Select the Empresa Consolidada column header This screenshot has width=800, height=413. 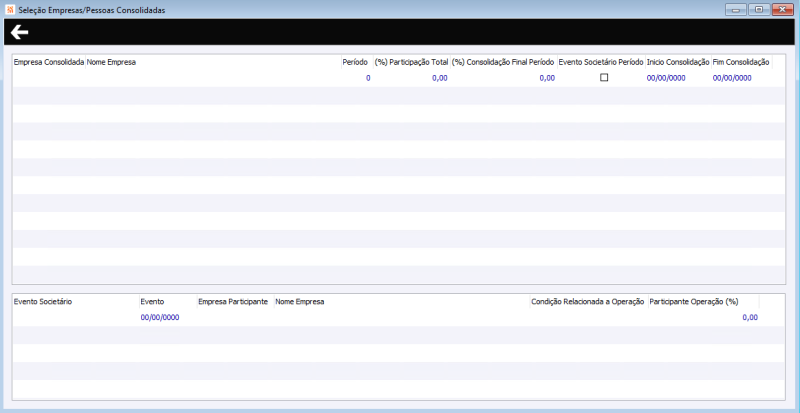(49, 62)
